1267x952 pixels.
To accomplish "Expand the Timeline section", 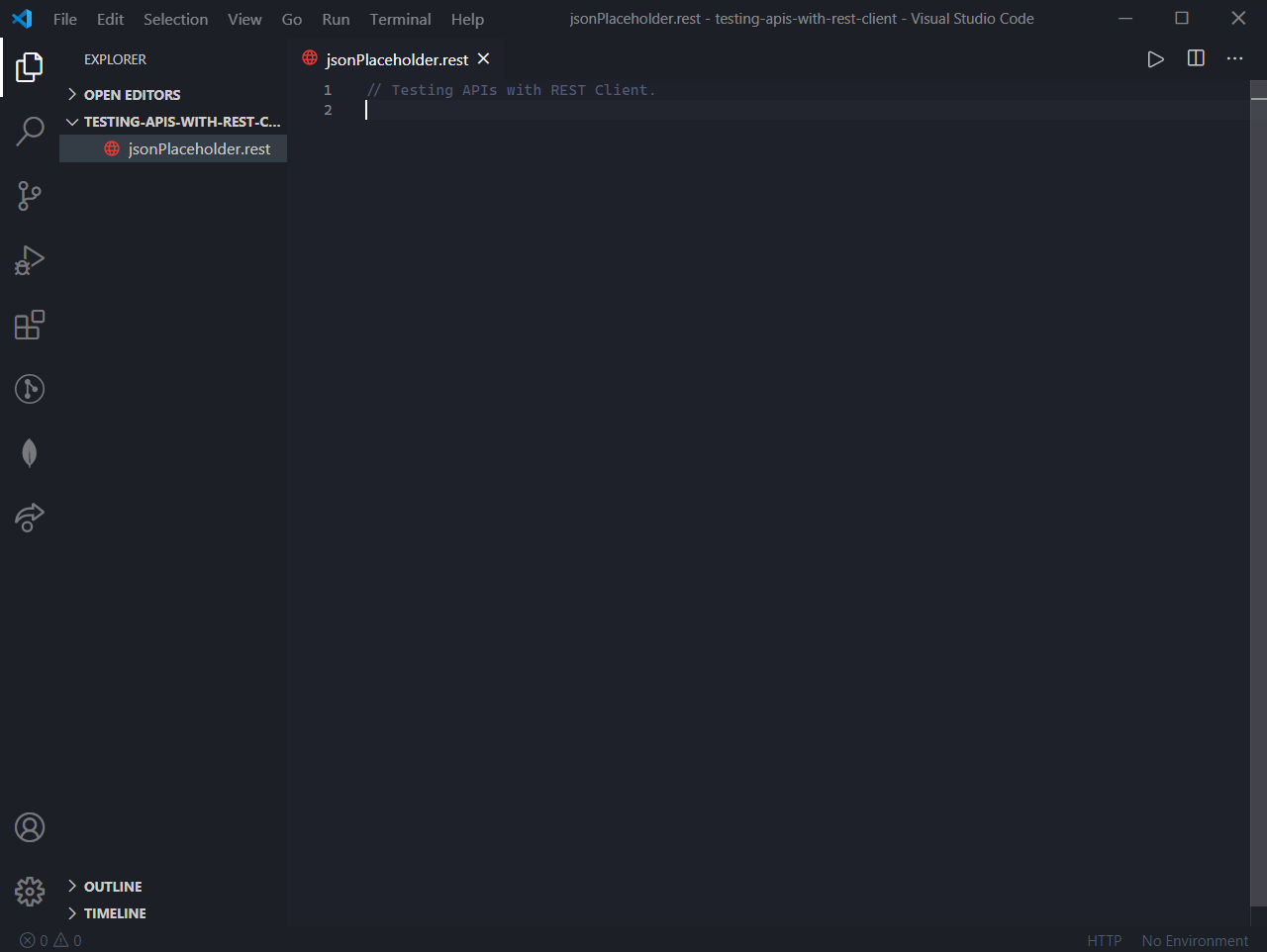I will pos(115,913).
